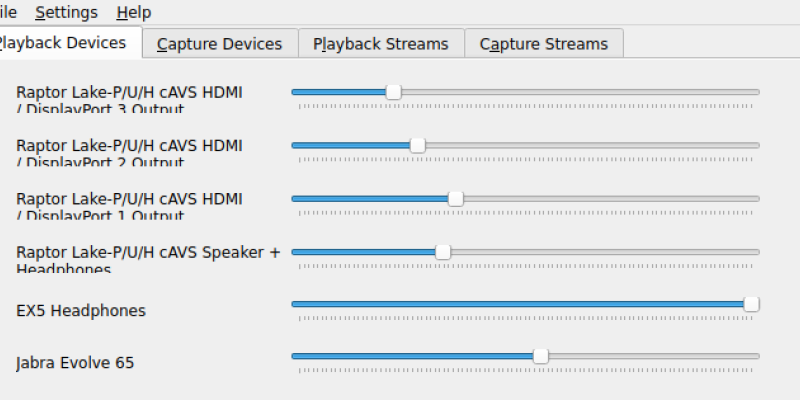Click the DisplayPort 3 Output volume slider handle
The width and height of the screenshot is (800, 400).
click(x=393, y=92)
